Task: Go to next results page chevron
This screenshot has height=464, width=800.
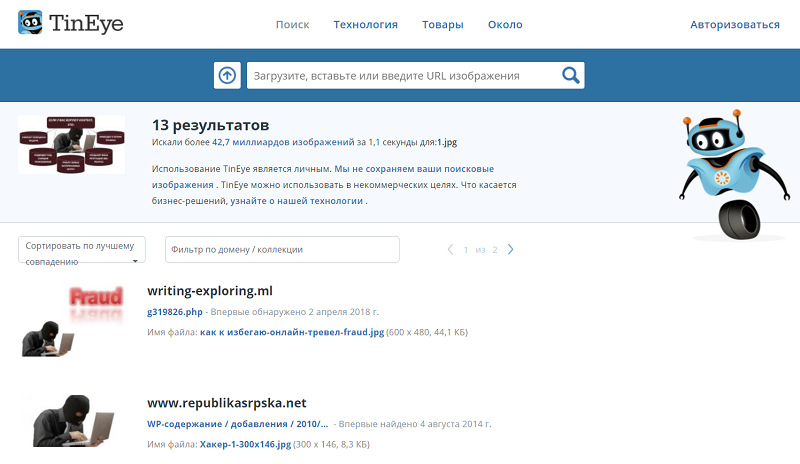Action: click(510, 250)
